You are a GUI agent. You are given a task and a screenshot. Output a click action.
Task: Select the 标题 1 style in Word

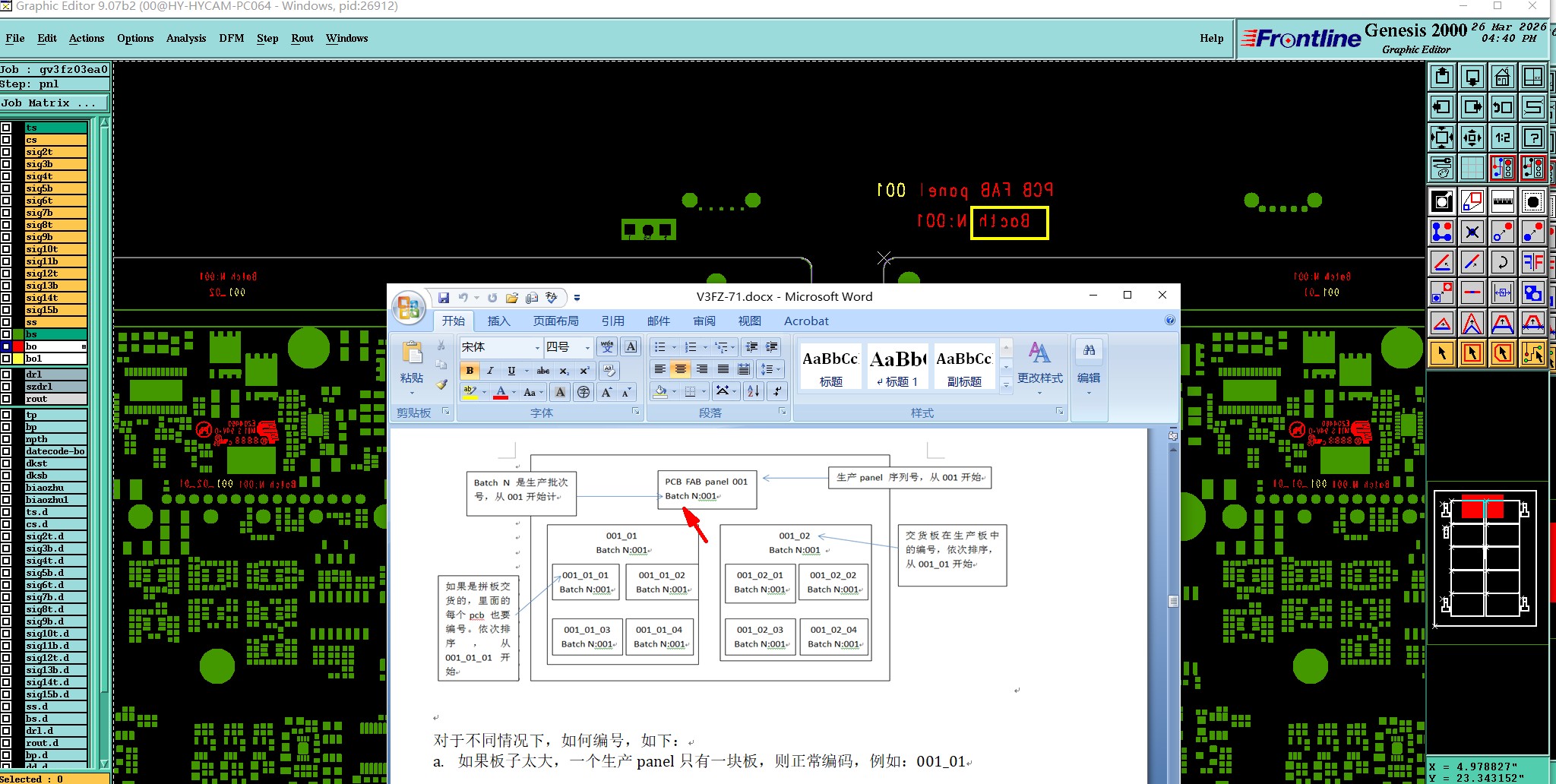point(897,366)
